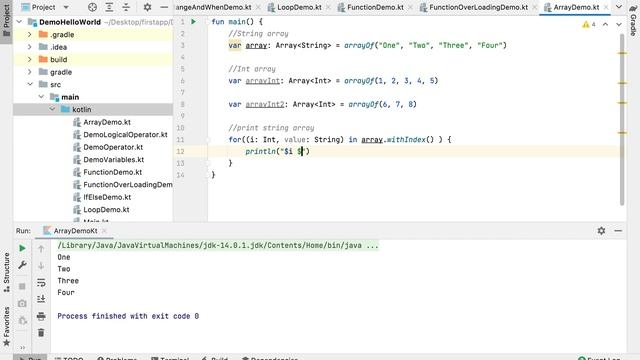Toggle scroll to end of console
This screenshot has width=640, height=360.
click(x=41, y=299)
